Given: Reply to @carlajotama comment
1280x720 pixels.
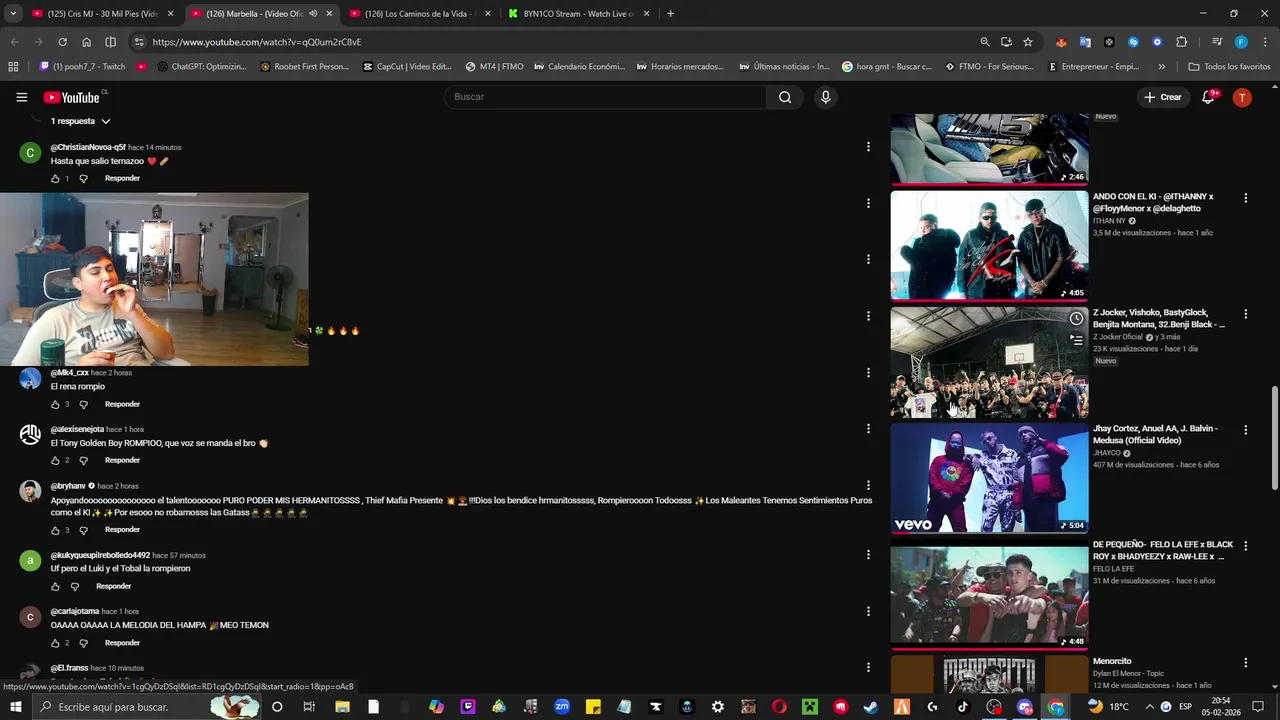Looking at the screenshot, I should click(x=122, y=643).
